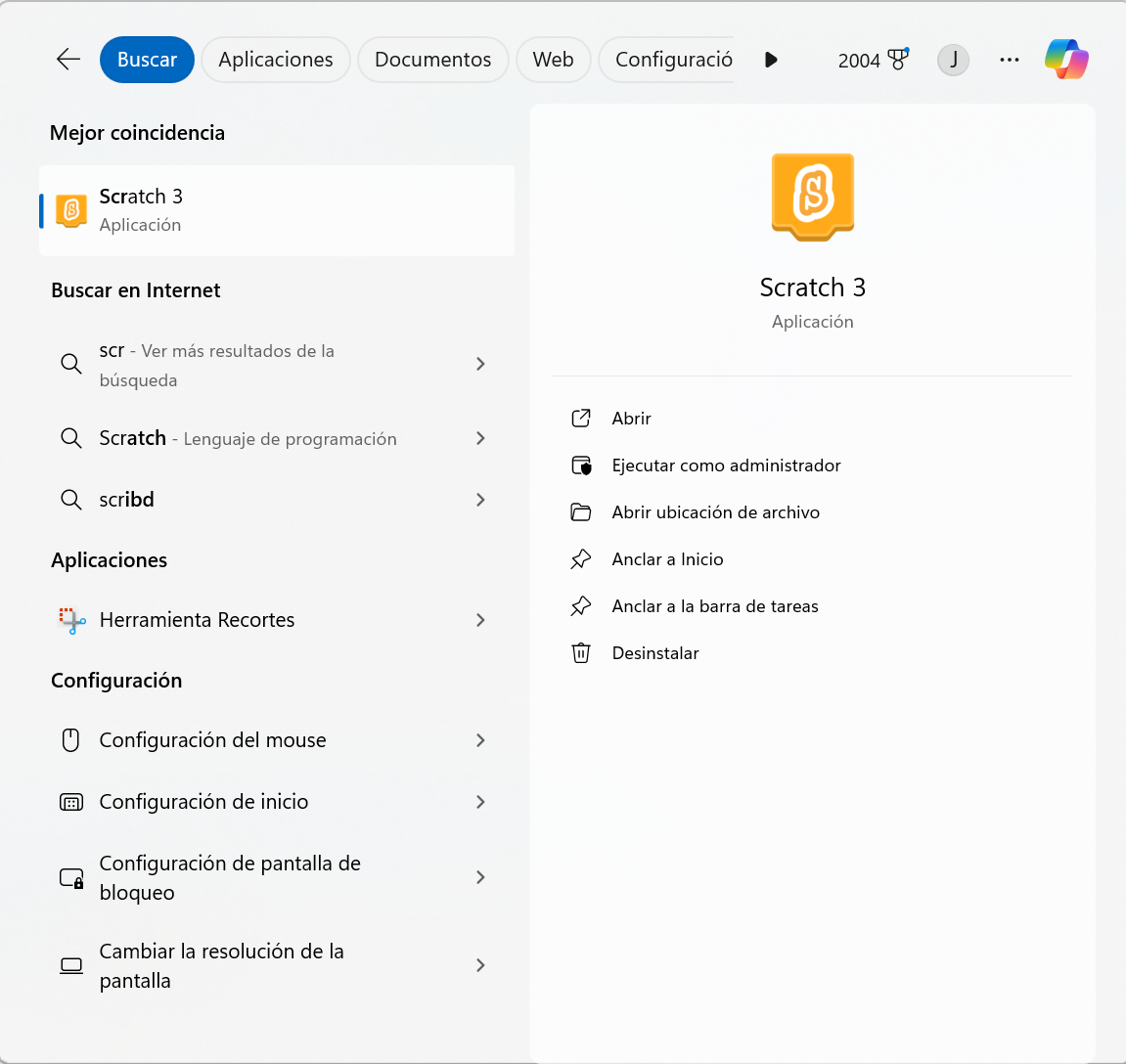The height and width of the screenshot is (1064, 1126).
Task: Open the J user account avatar
Action: coord(953,60)
